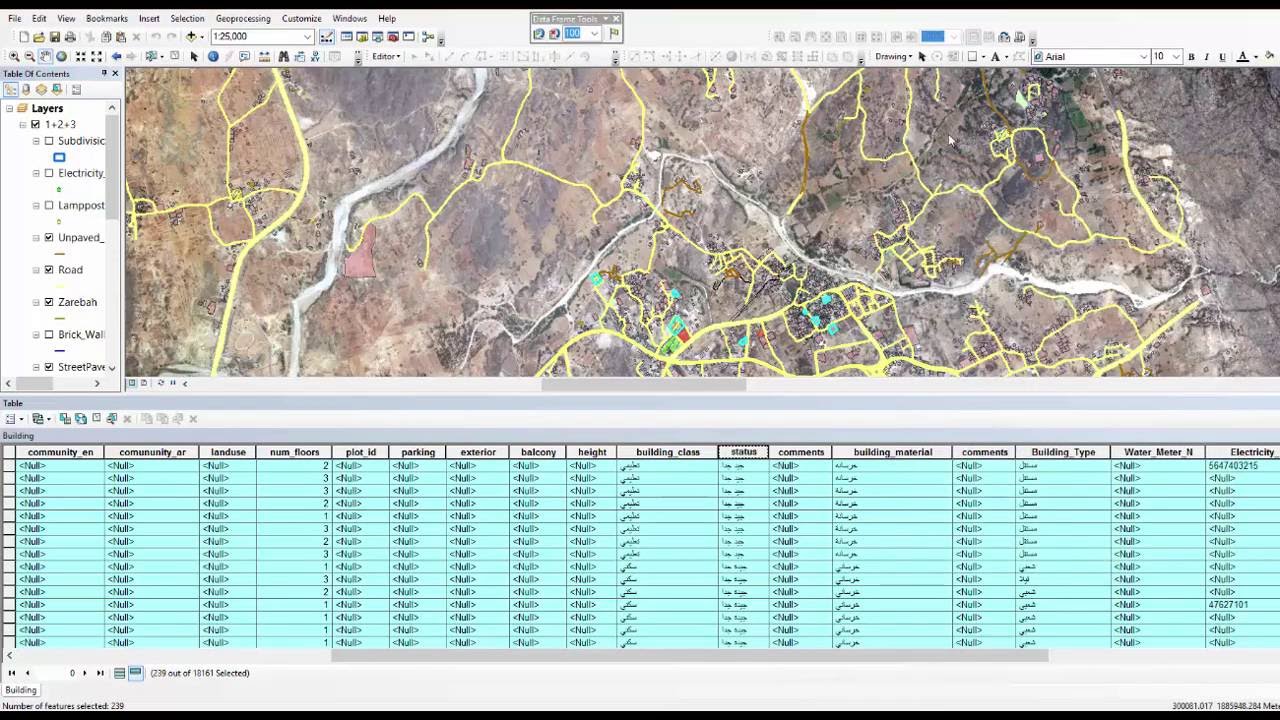
Task: Toggle the 1+2+3 group layer checkbox
Action: [36, 125]
